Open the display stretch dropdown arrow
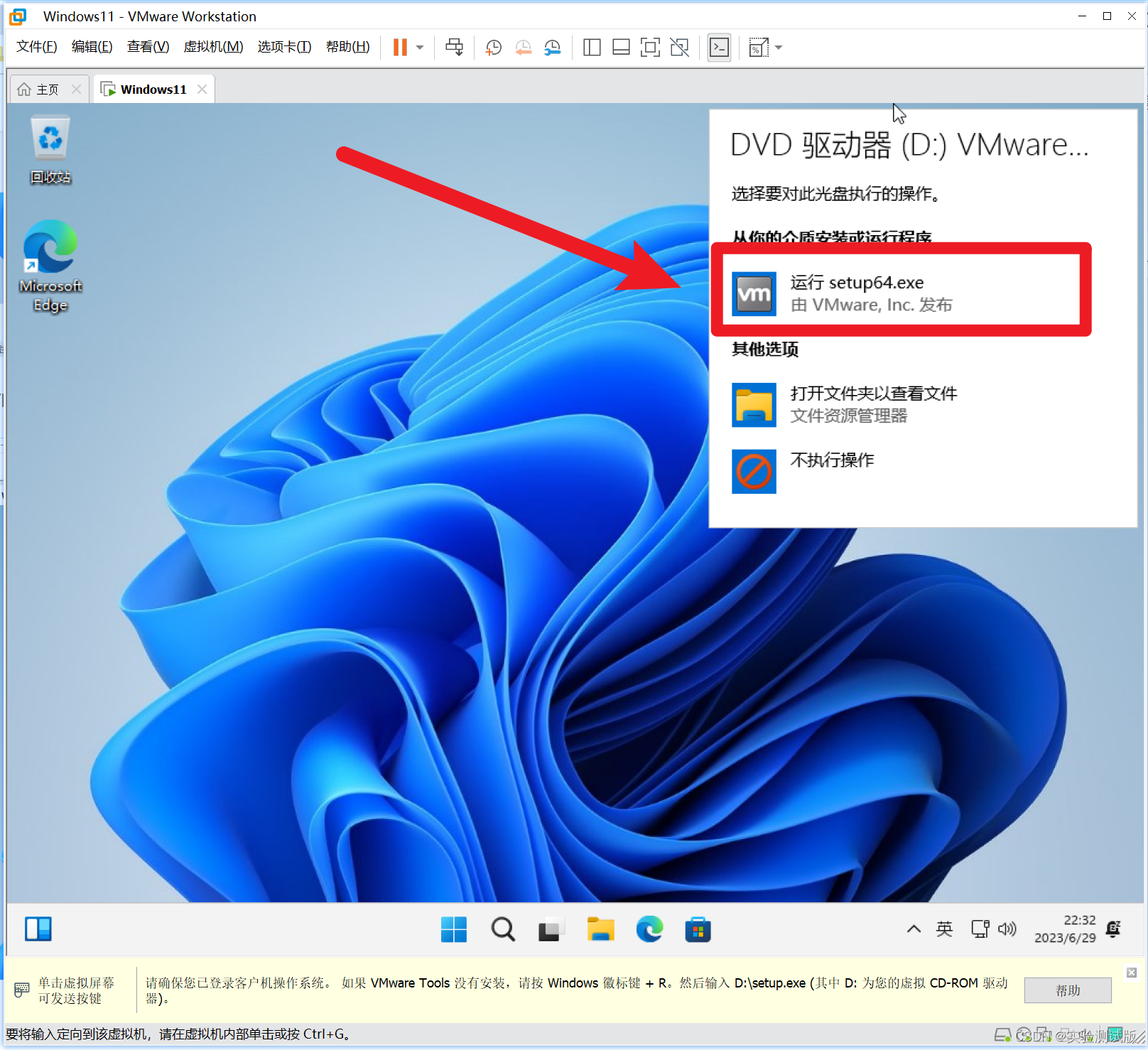1148x1050 pixels. 778,47
